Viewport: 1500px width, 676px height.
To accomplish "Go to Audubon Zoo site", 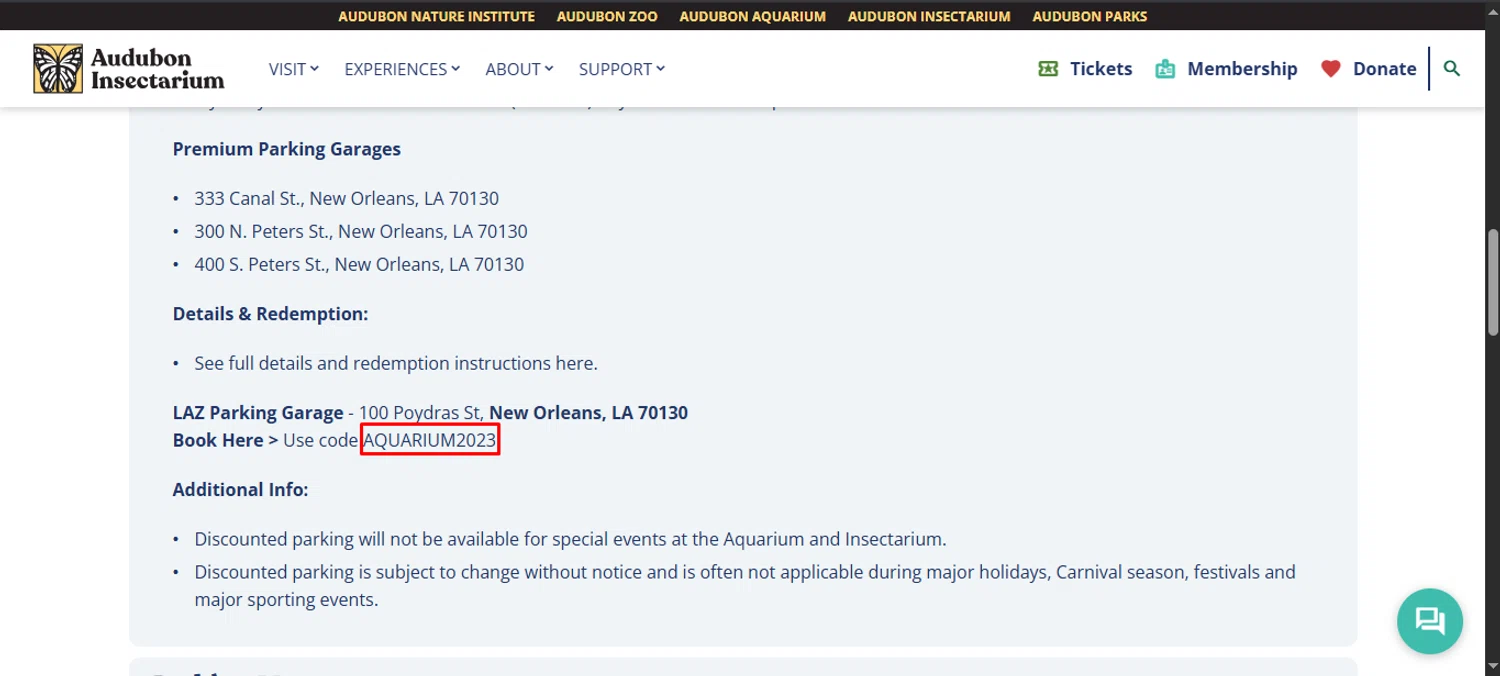I will [607, 16].
